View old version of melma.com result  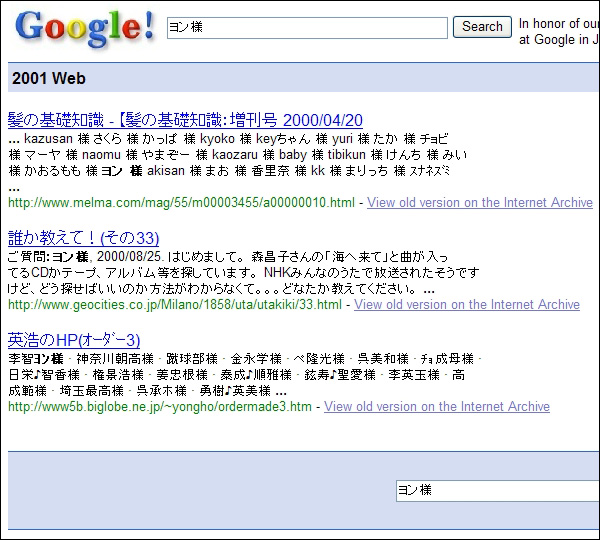tap(480, 203)
